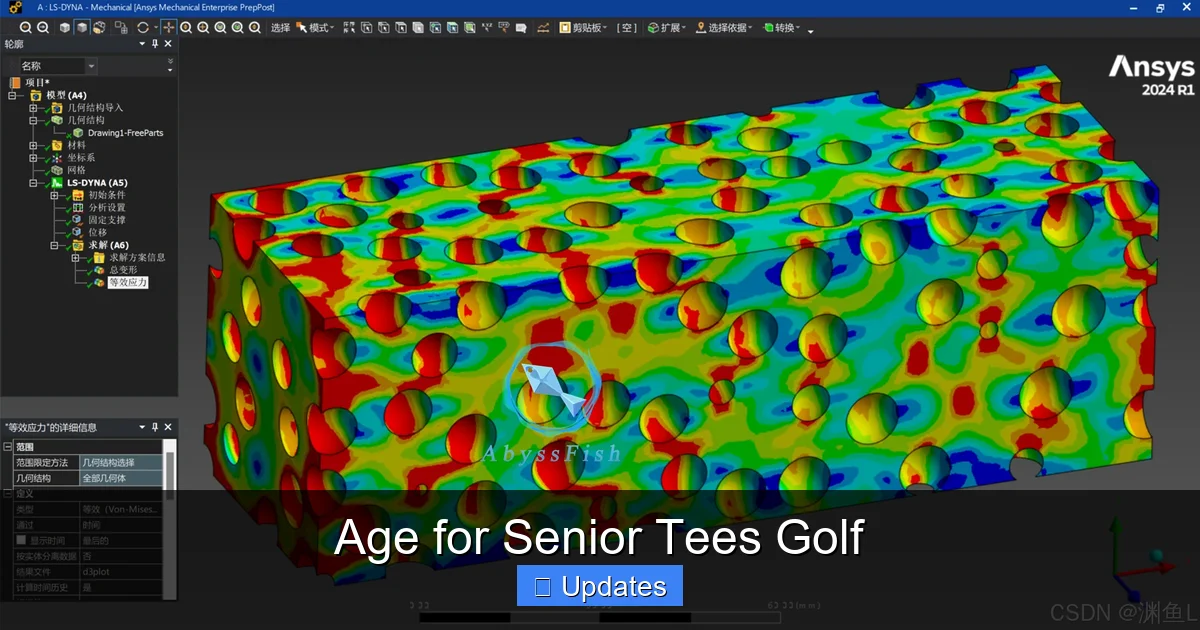Collapse the LS-DYNA (A5) tree node

tap(33, 183)
